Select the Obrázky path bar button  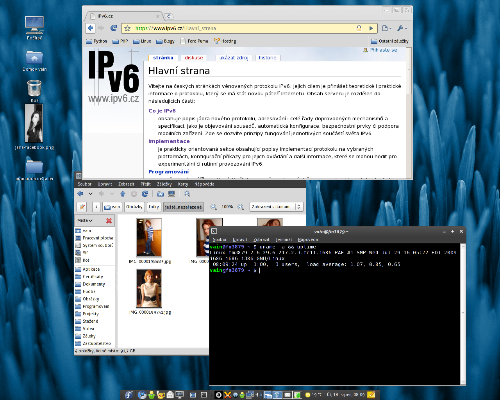pos(134,207)
